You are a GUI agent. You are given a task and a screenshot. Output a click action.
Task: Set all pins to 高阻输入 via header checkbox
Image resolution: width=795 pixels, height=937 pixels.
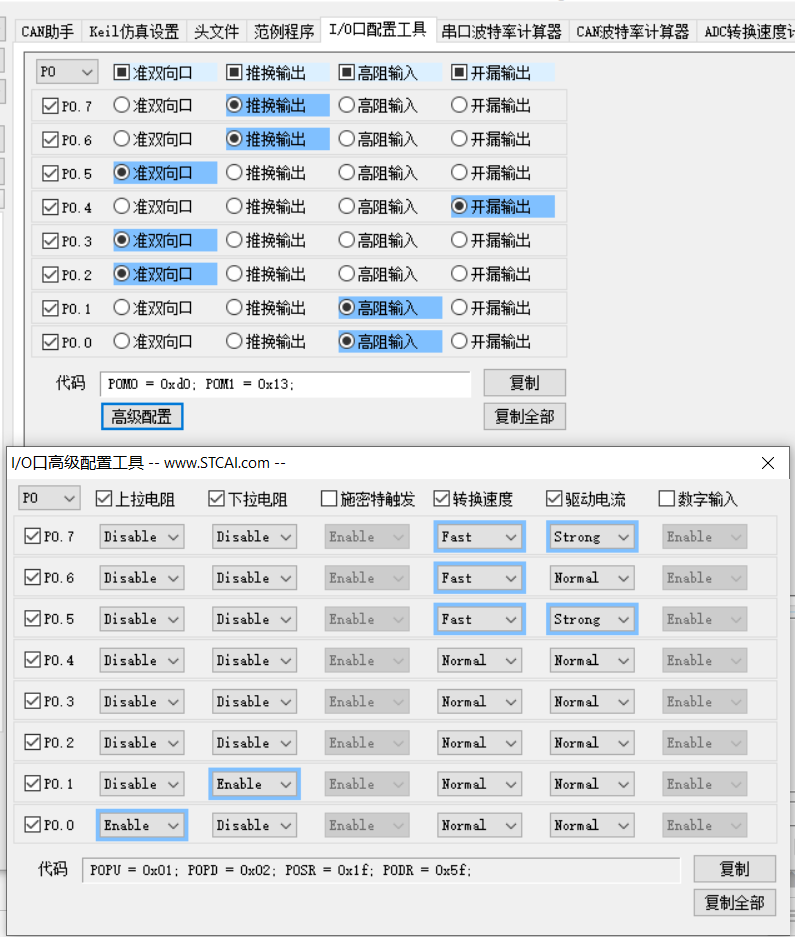(x=346, y=72)
